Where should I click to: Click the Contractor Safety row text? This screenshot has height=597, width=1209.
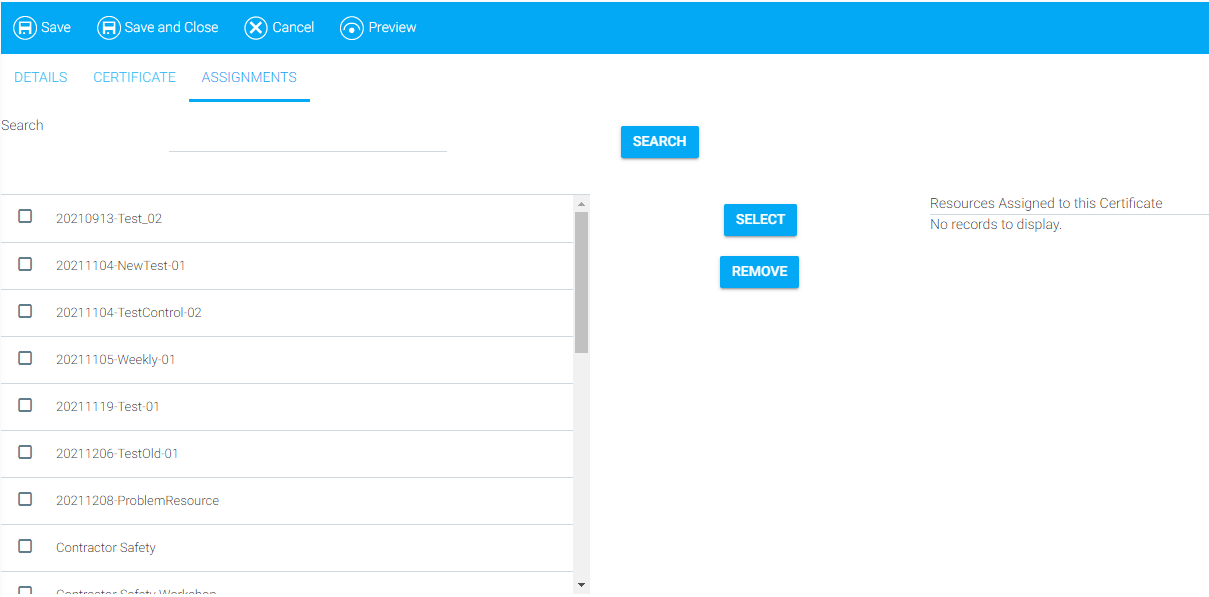click(106, 548)
